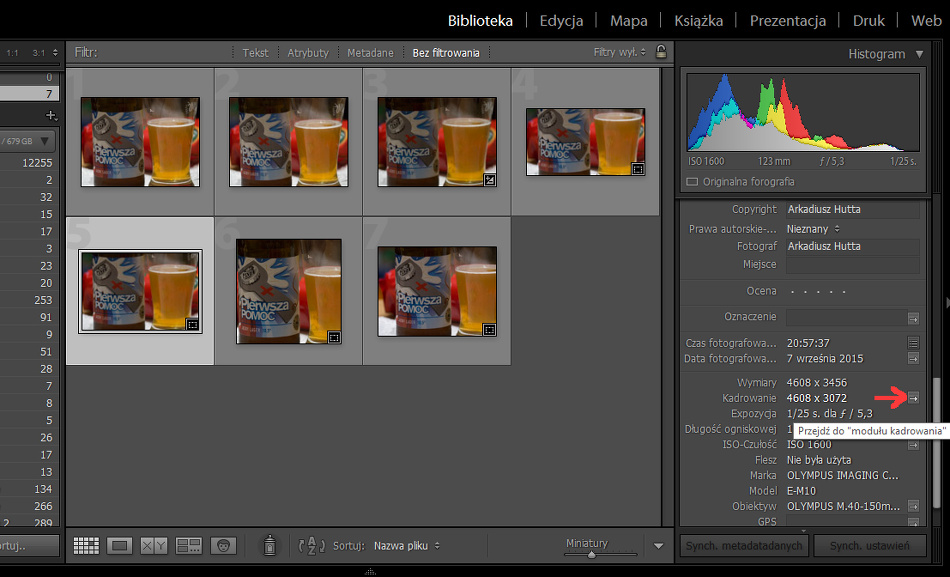
Task: Toggle the filter lock icon
Action: pos(660,52)
